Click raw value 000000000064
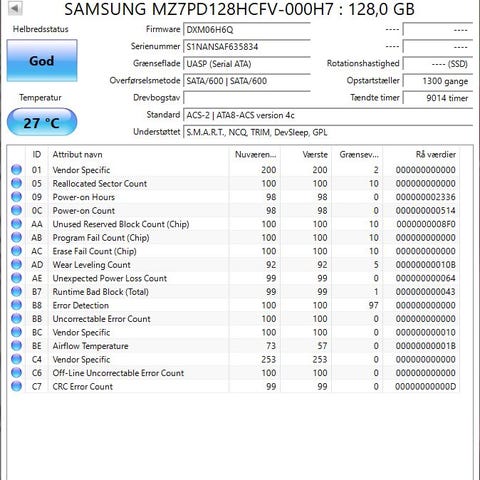This screenshot has height=480, width=480. 425,278
